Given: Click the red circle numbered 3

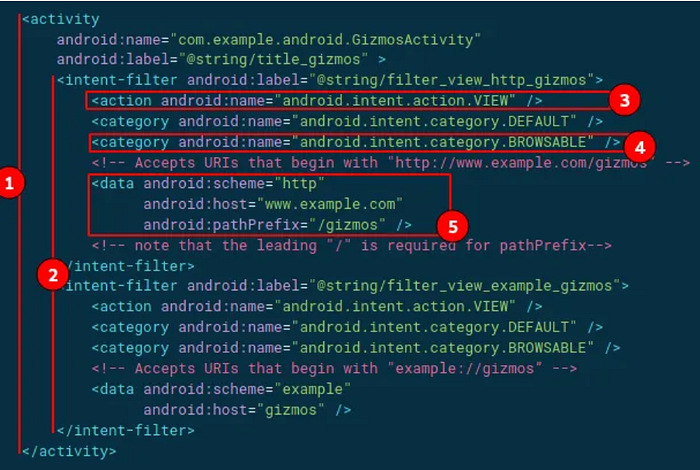Looking at the screenshot, I should [x=624, y=100].
